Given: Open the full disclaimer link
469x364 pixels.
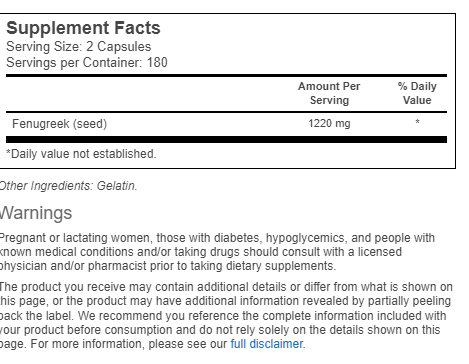Looking at the screenshot, I should (x=267, y=344).
